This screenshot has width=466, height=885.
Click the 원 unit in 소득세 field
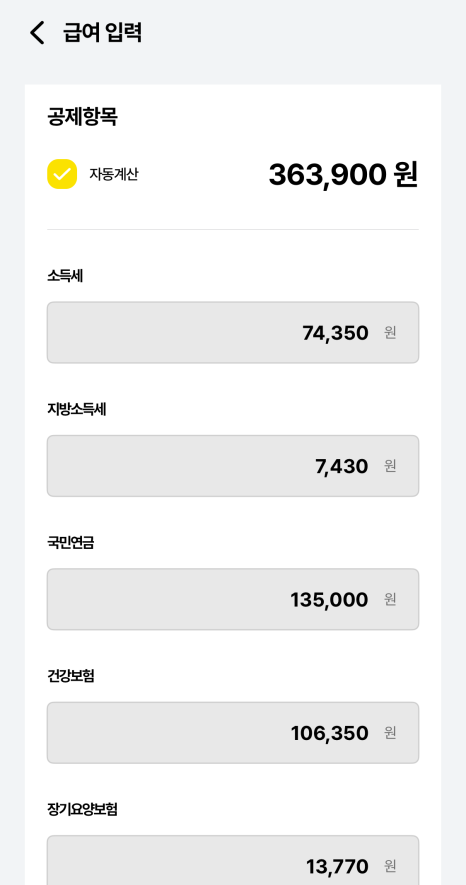click(390, 332)
